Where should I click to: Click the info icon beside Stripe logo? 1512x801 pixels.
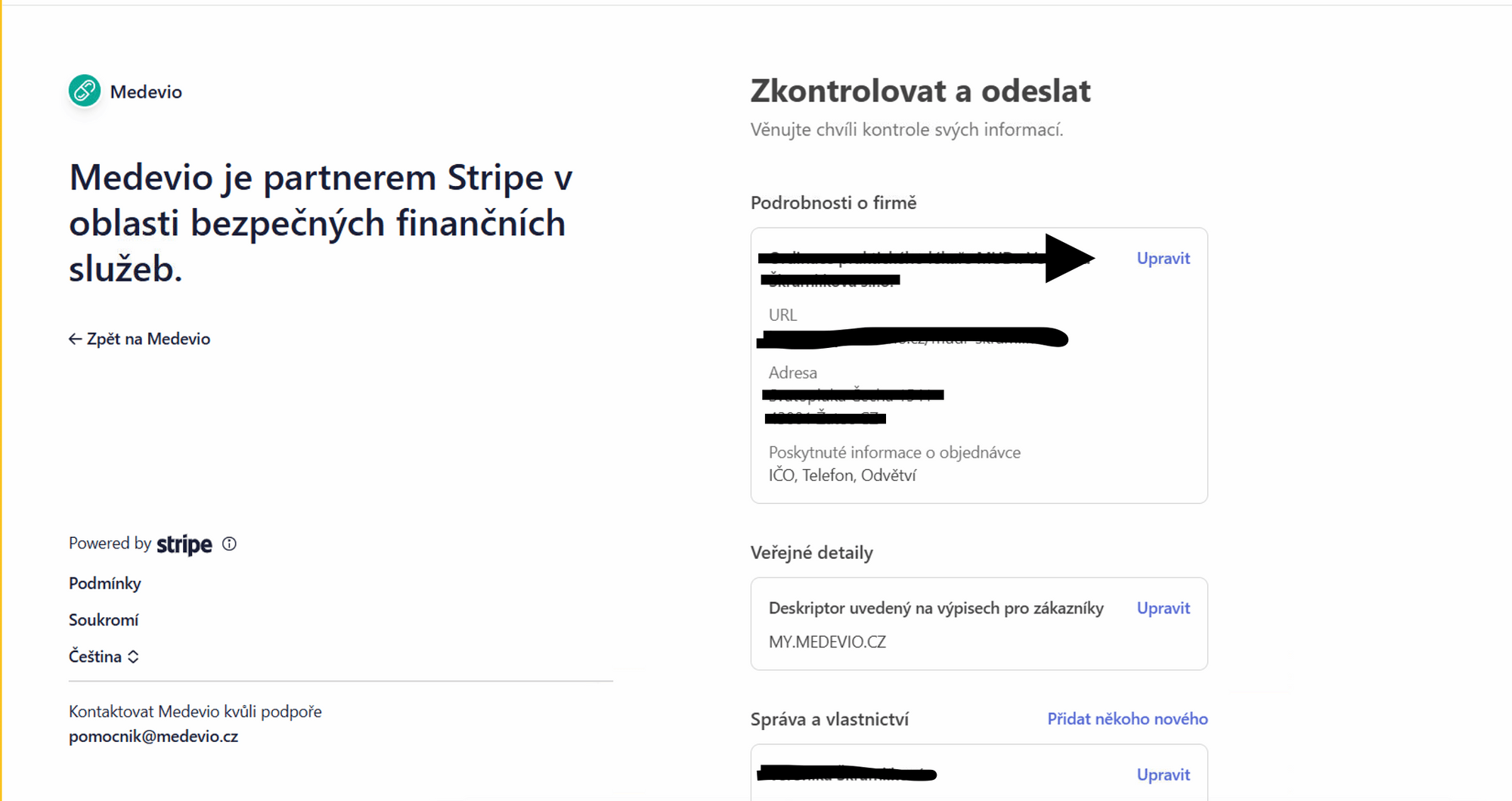click(229, 544)
